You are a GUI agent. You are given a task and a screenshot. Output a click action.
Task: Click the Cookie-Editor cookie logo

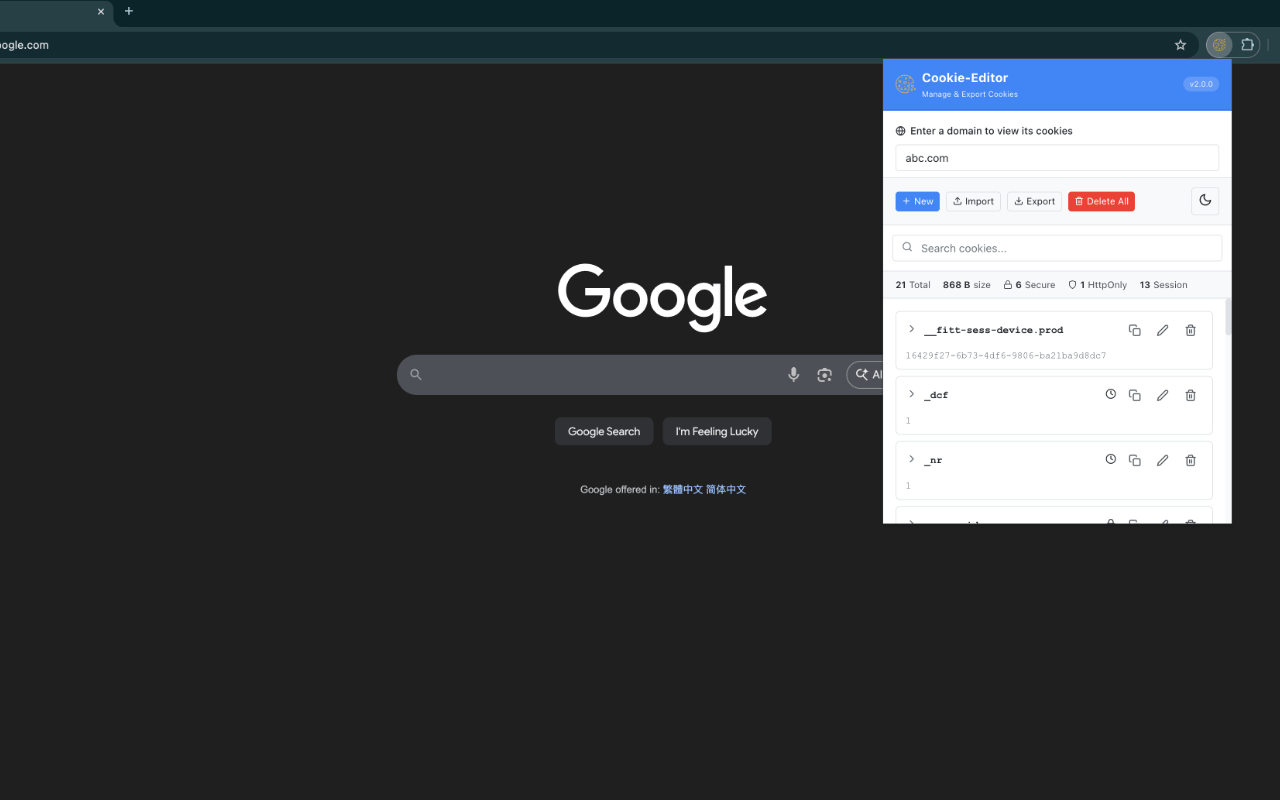pos(905,84)
